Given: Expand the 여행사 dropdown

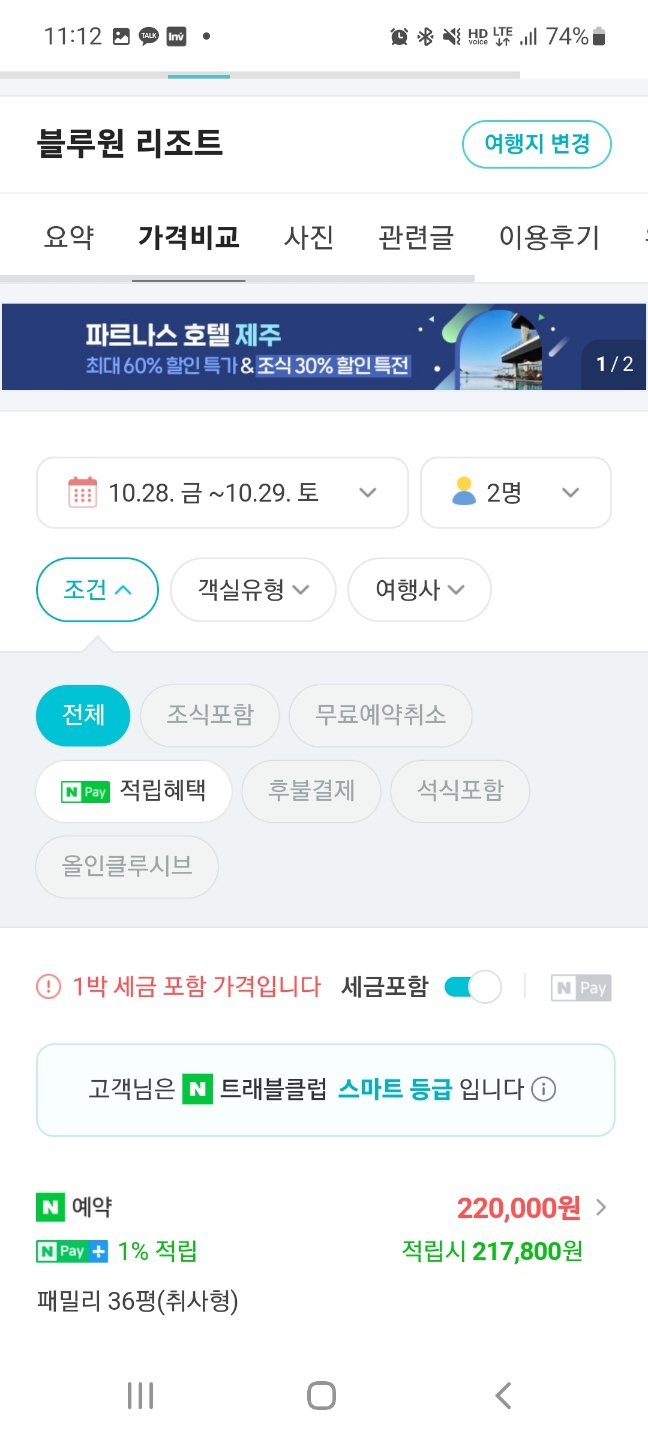Looking at the screenshot, I should (x=419, y=589).
